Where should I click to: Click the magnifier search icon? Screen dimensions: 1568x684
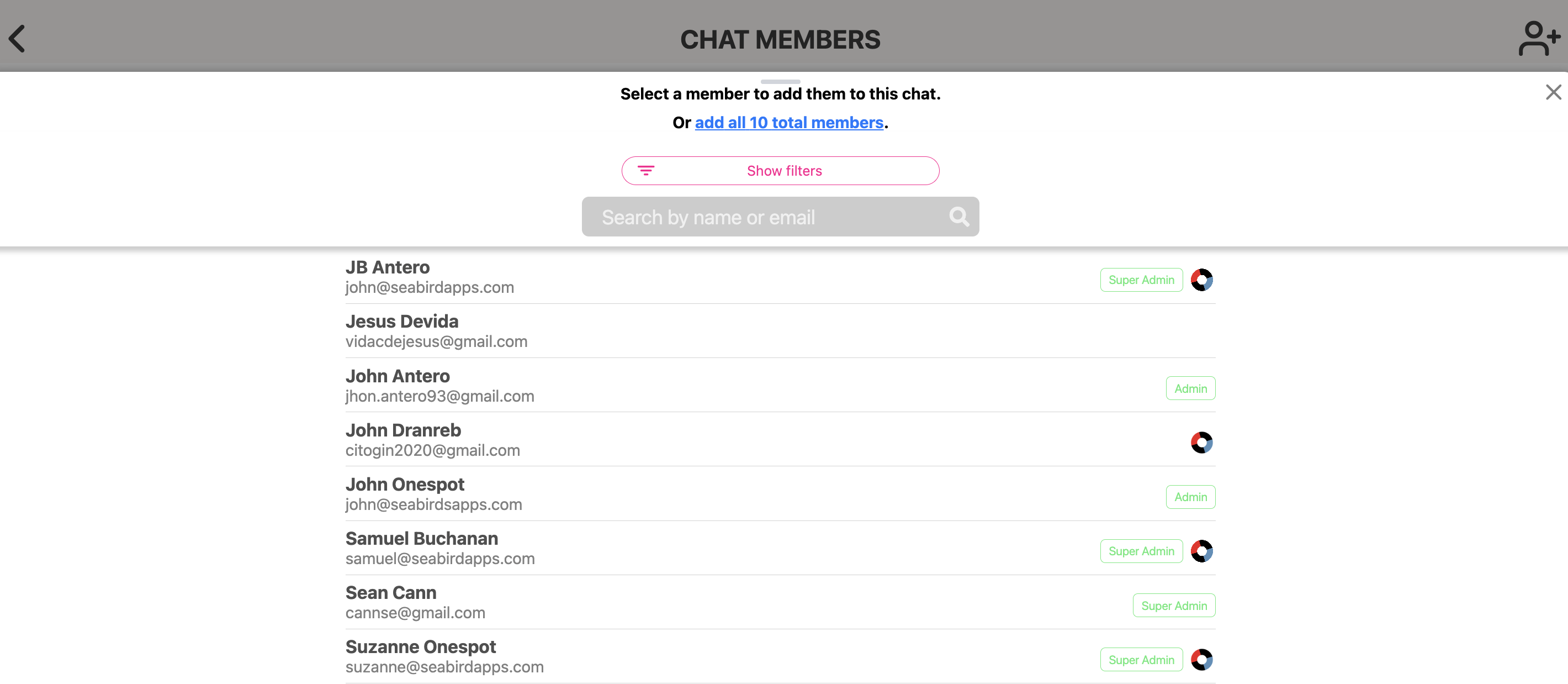tap(958, 217)
